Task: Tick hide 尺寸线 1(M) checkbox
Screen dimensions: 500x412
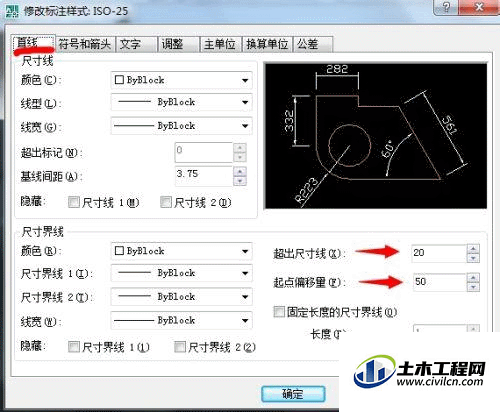Action: pyautogui.click(x=74, y=202)
